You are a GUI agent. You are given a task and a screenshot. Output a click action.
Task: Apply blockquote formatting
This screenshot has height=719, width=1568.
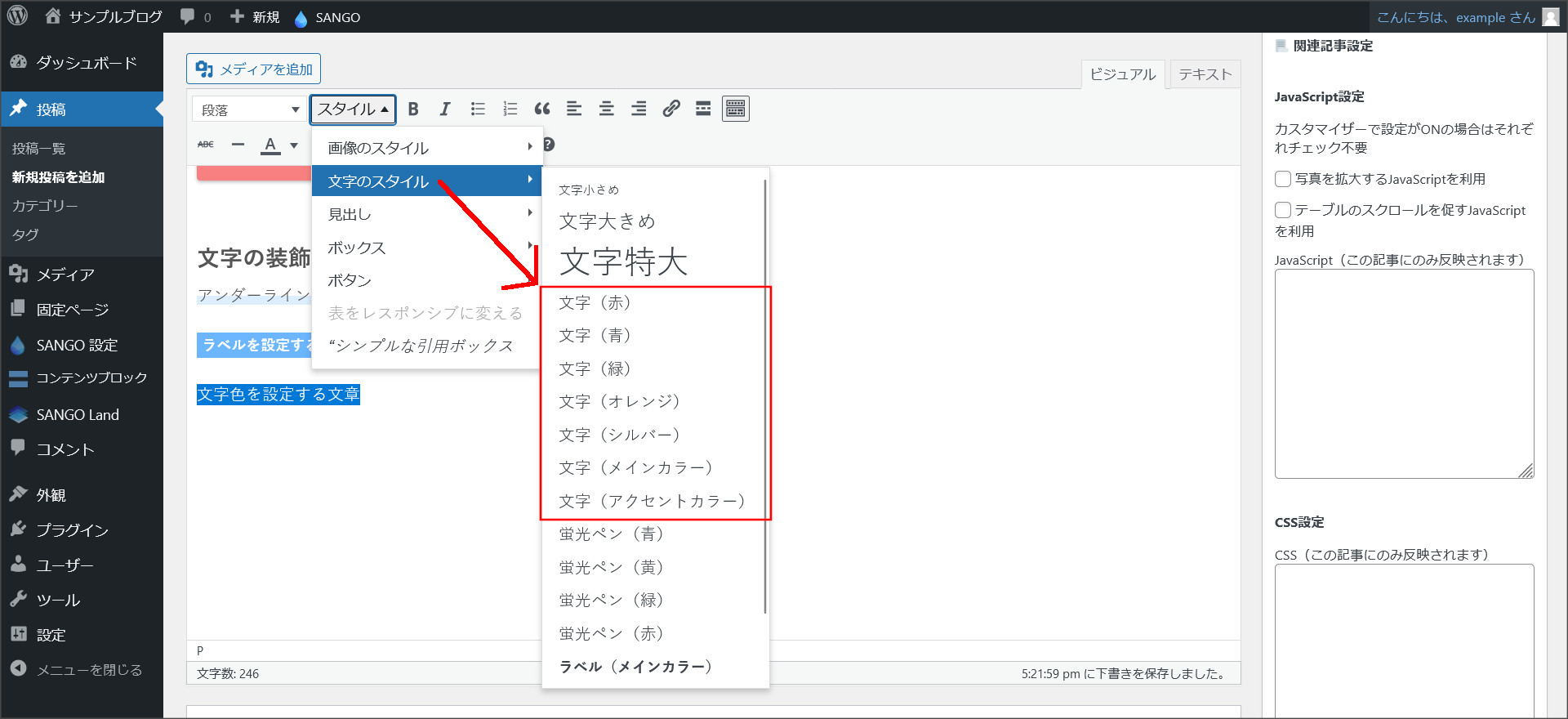tap(542, 109)
